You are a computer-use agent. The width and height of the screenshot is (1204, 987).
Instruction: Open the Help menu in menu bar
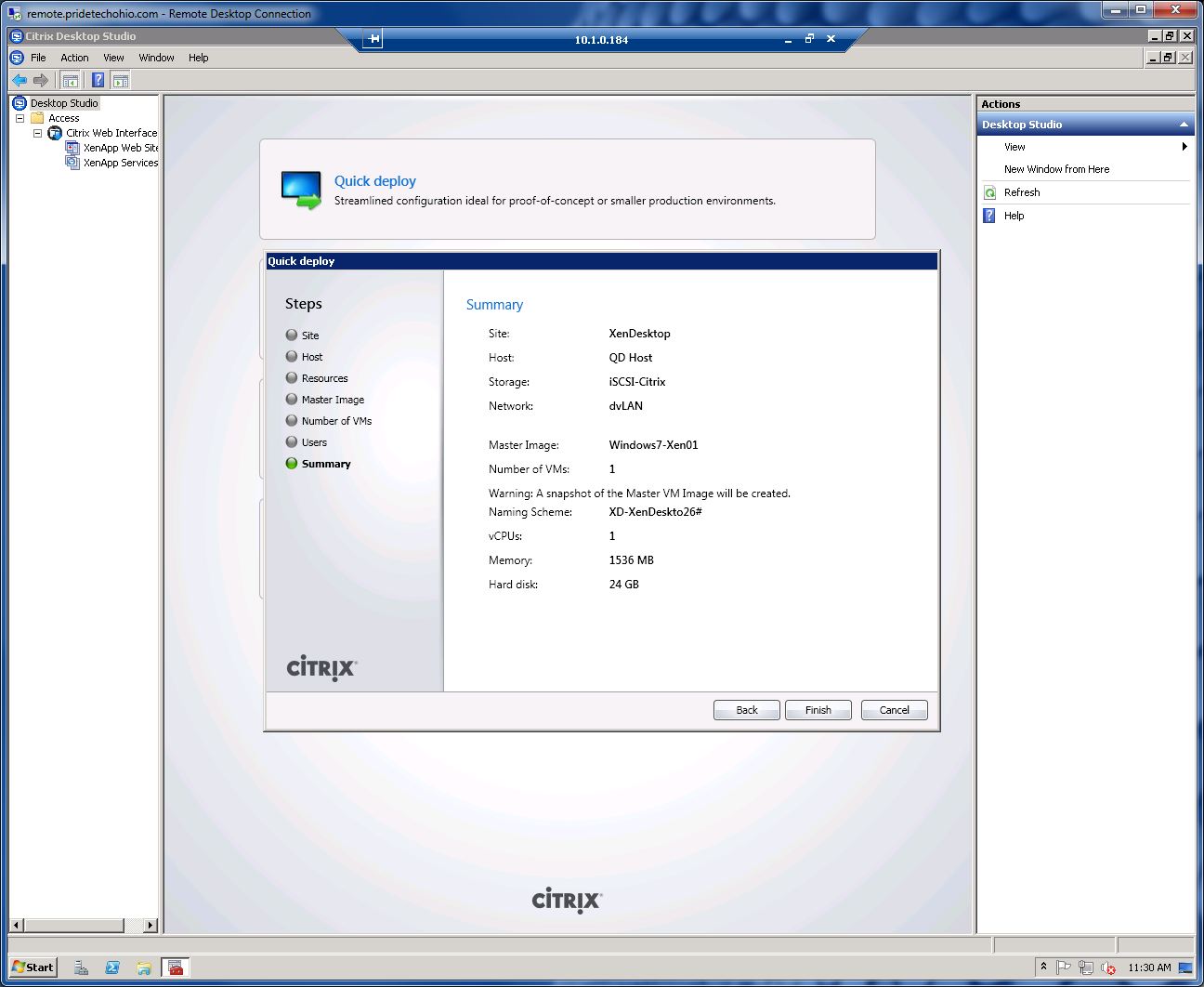tap(199, 58)
